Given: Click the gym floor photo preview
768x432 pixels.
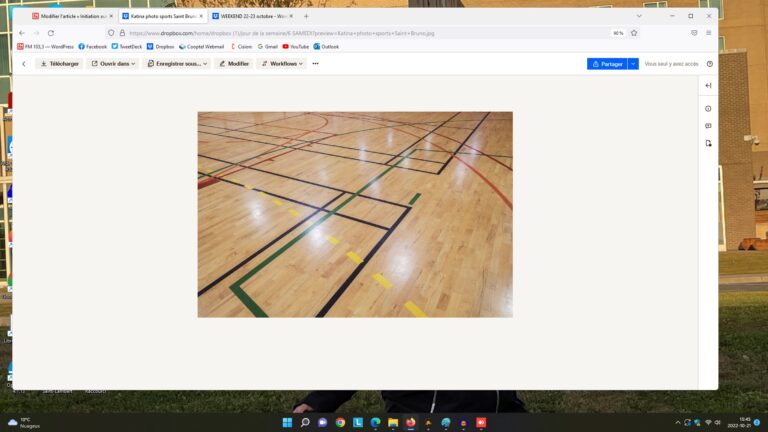Looking at the screenshot, I should (x=355, y=214).
